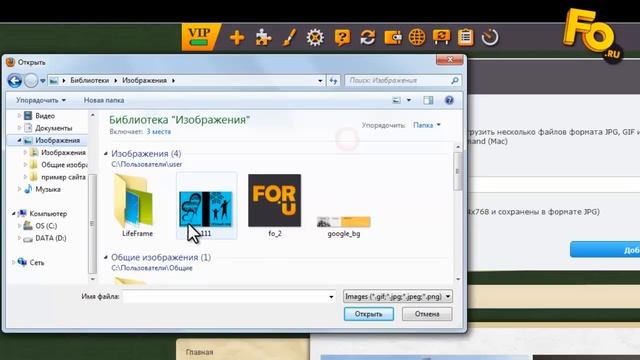Image resolution: width=640 pixels, height=360 pixels.
Task: Select the LifeFrame folder
Action: (x=137, y=205)
